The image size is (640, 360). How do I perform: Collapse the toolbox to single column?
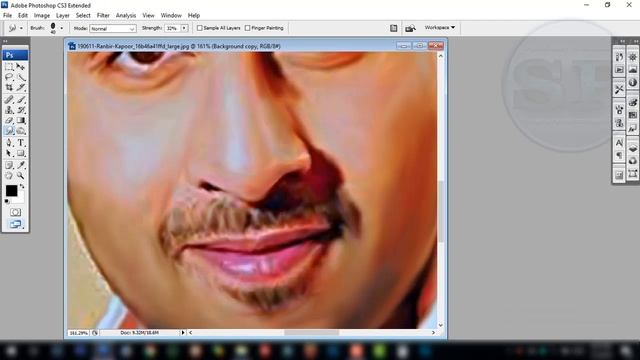coord(5,41)
